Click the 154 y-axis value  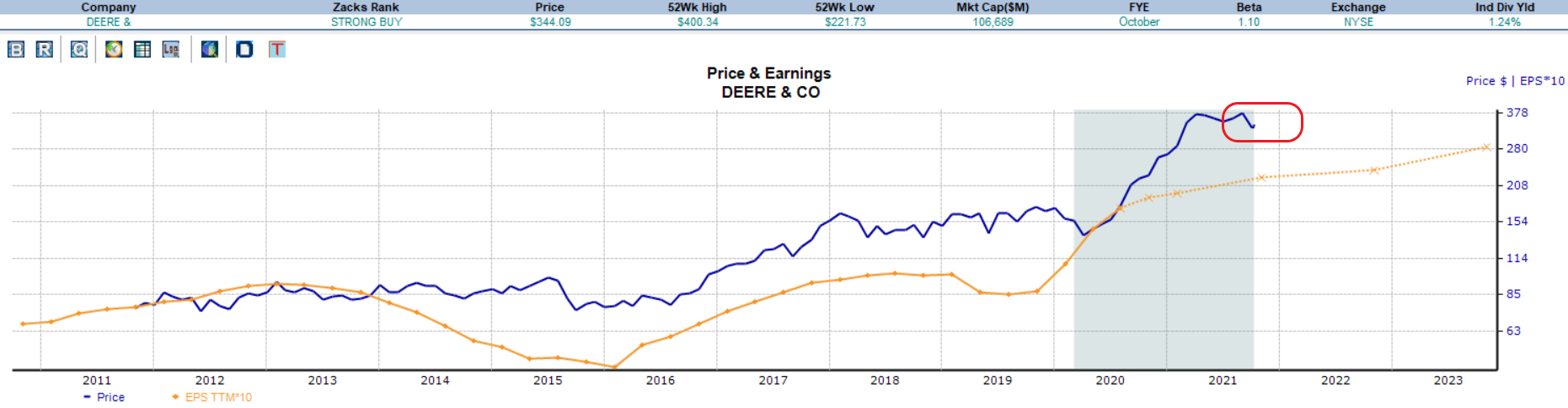[x=1517, y=221]
